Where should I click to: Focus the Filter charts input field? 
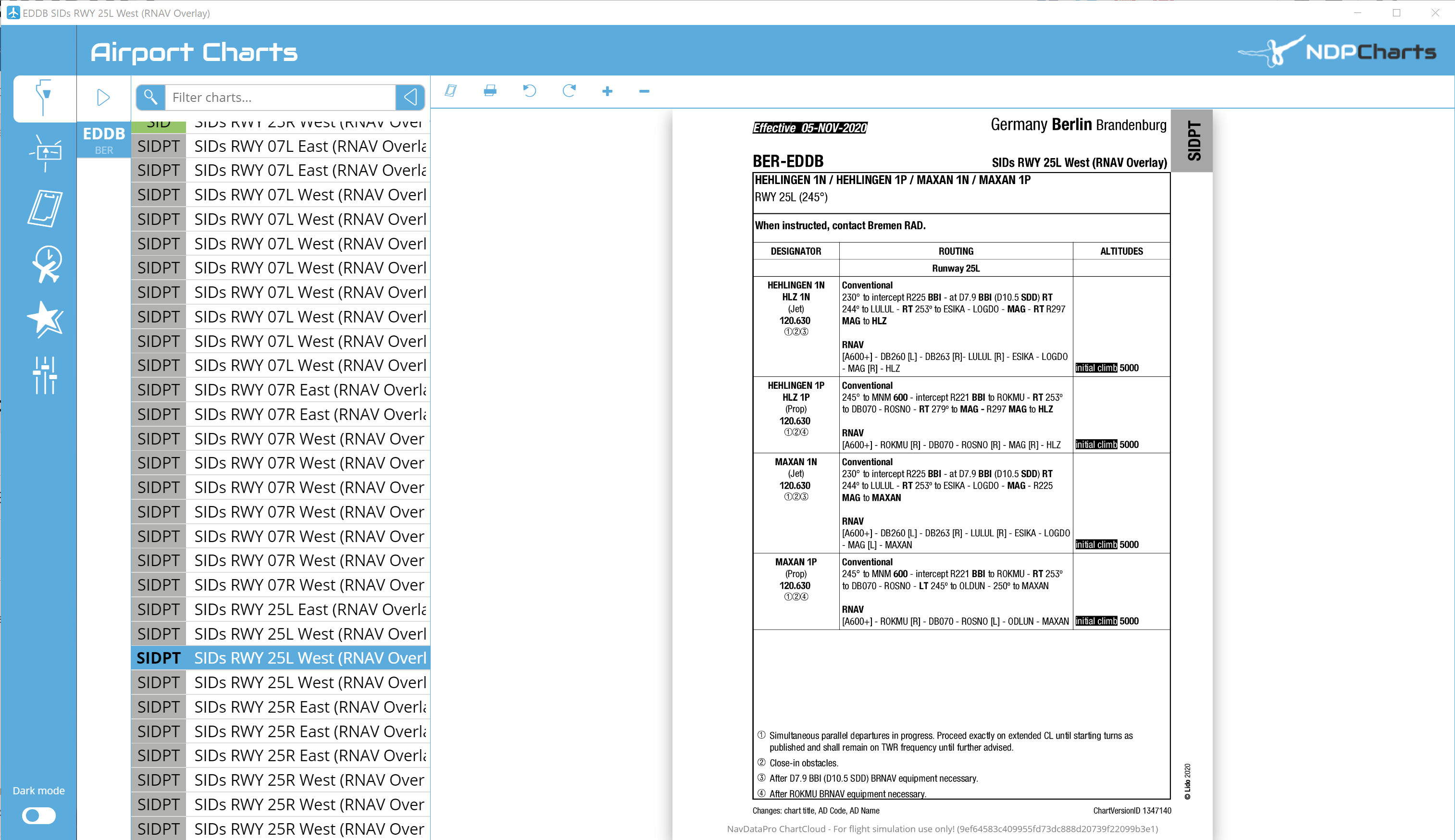click(x=280, y=97)
